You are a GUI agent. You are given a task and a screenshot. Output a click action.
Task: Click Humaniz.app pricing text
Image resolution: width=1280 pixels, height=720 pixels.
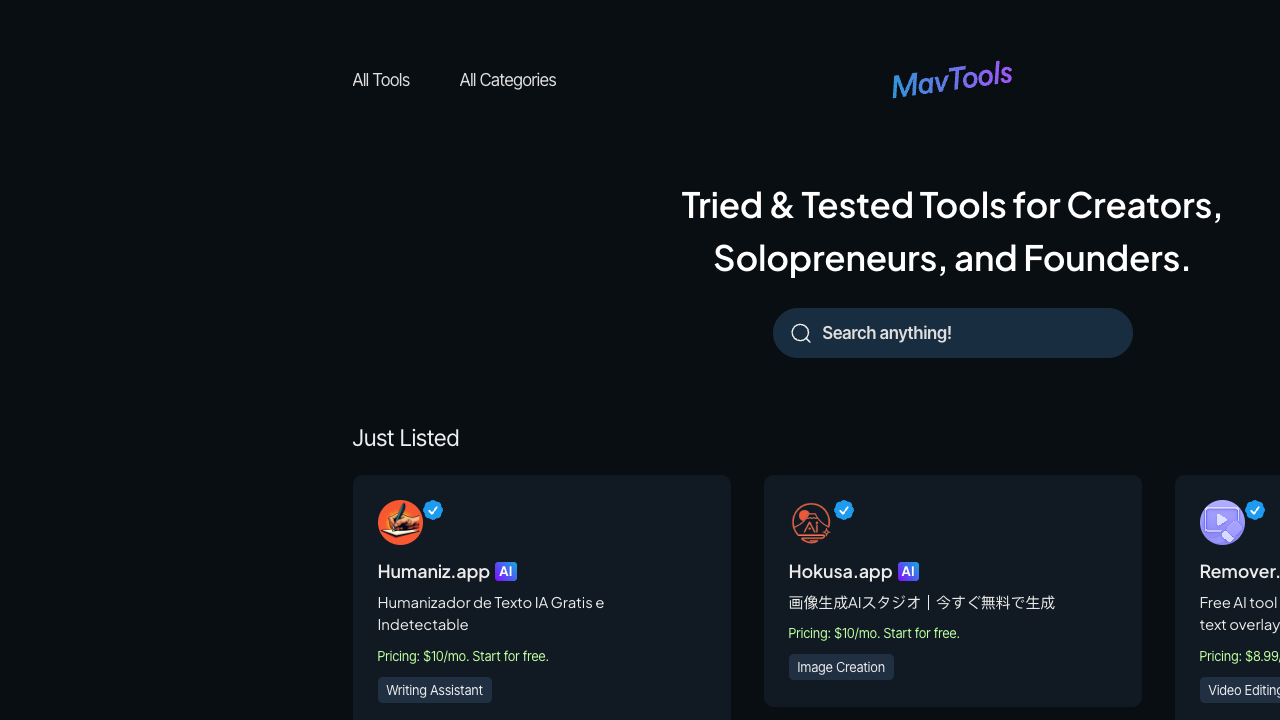point(463,656)
